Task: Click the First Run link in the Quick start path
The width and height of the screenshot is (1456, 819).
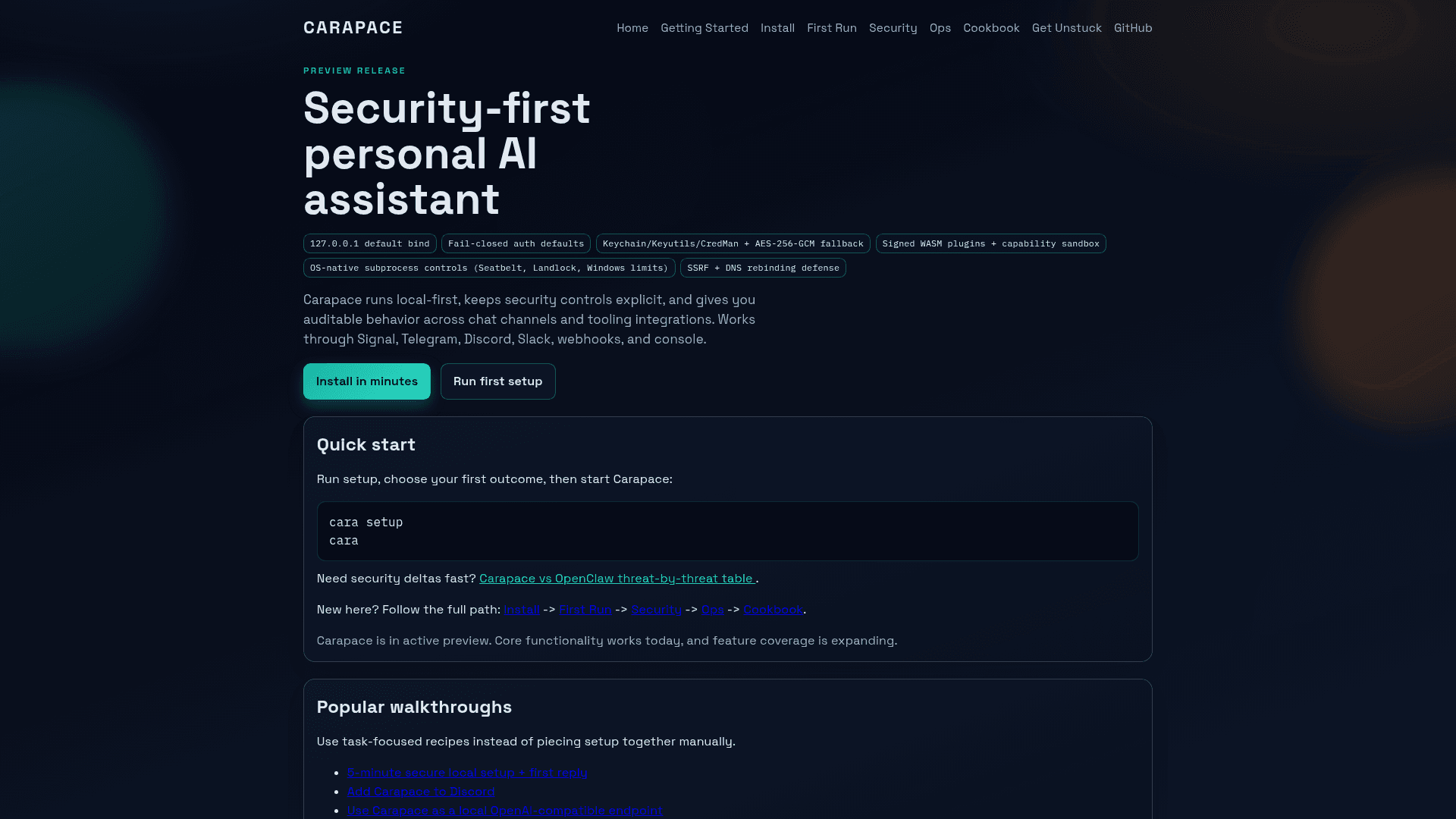Action: pyautogui.click(x=585, y=610)
